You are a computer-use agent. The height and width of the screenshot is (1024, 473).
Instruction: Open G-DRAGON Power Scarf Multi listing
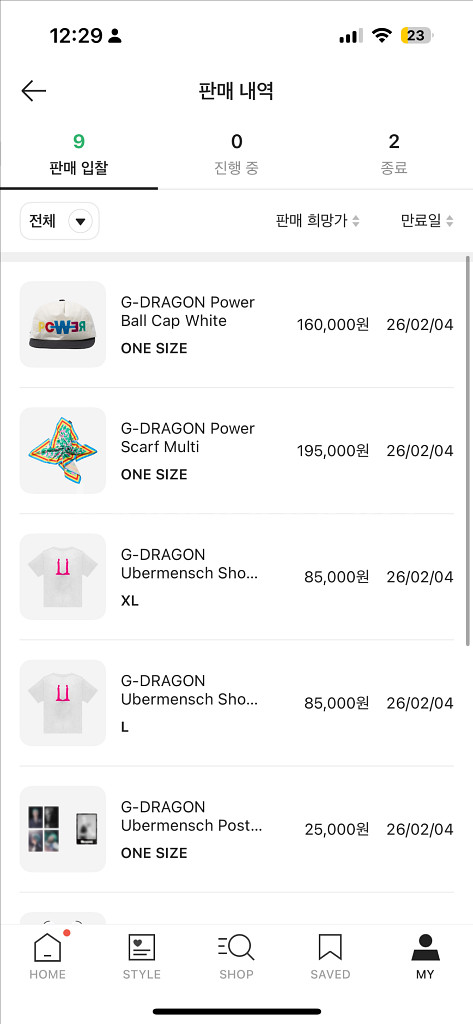pyautogui.click(x=236, y=451)
